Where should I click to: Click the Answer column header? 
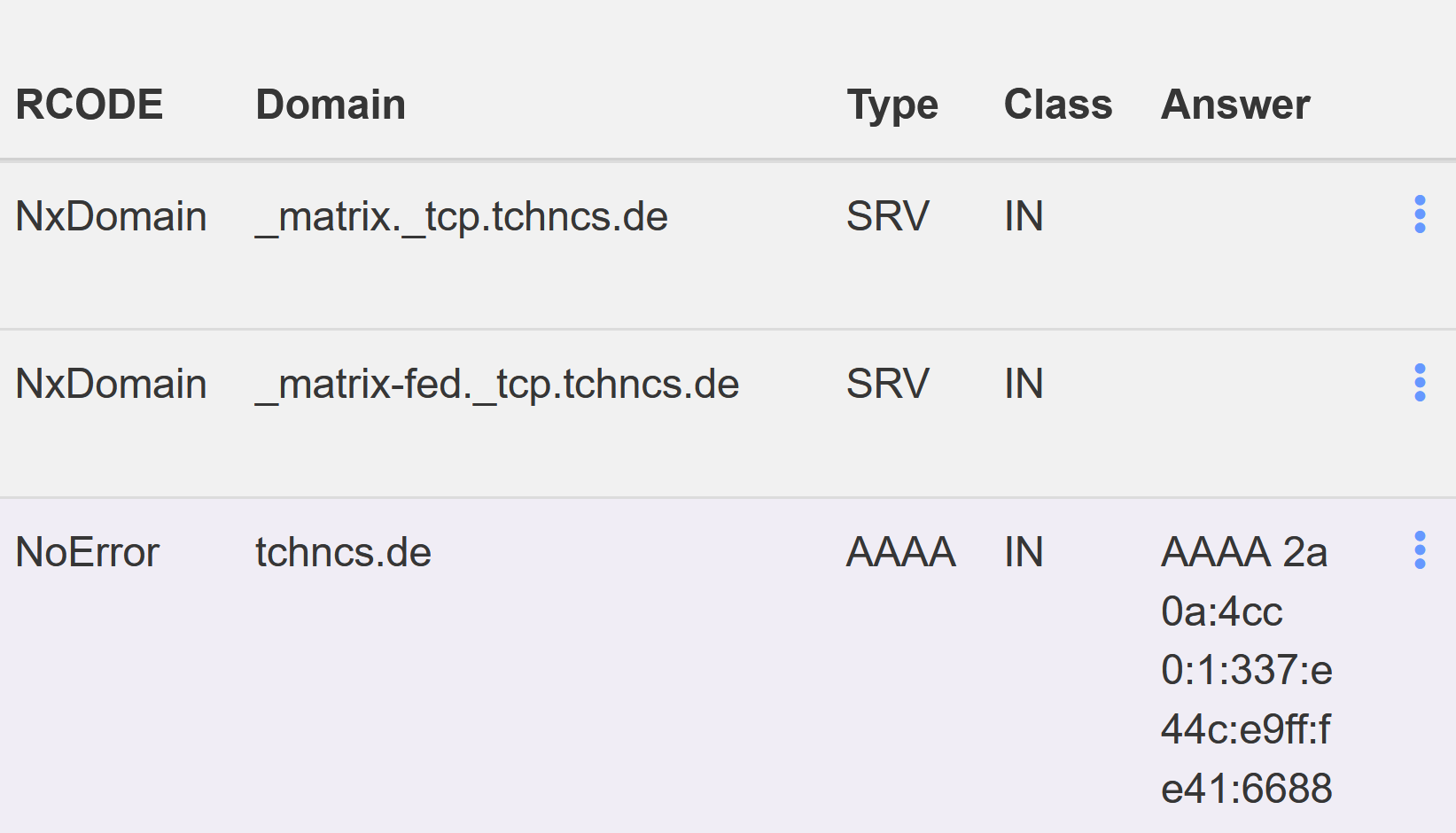(x=1235, y=105)
